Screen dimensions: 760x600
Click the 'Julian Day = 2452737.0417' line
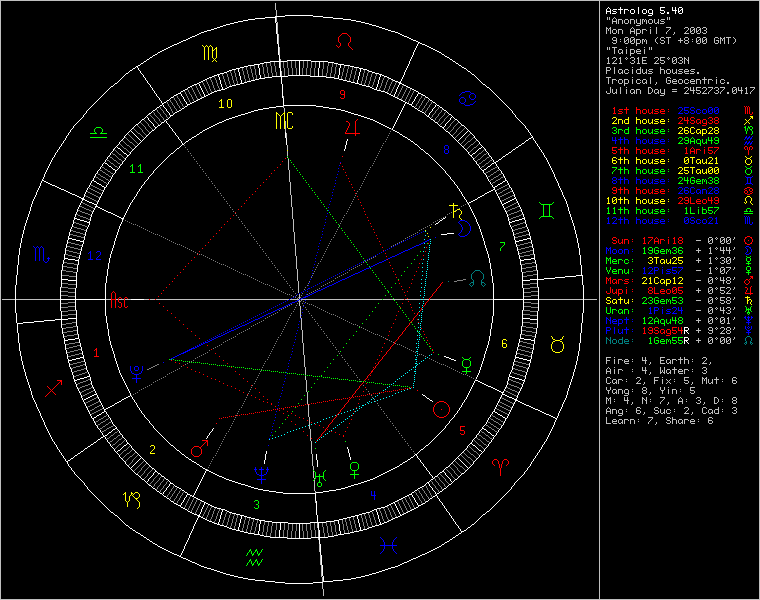[680, 91]
